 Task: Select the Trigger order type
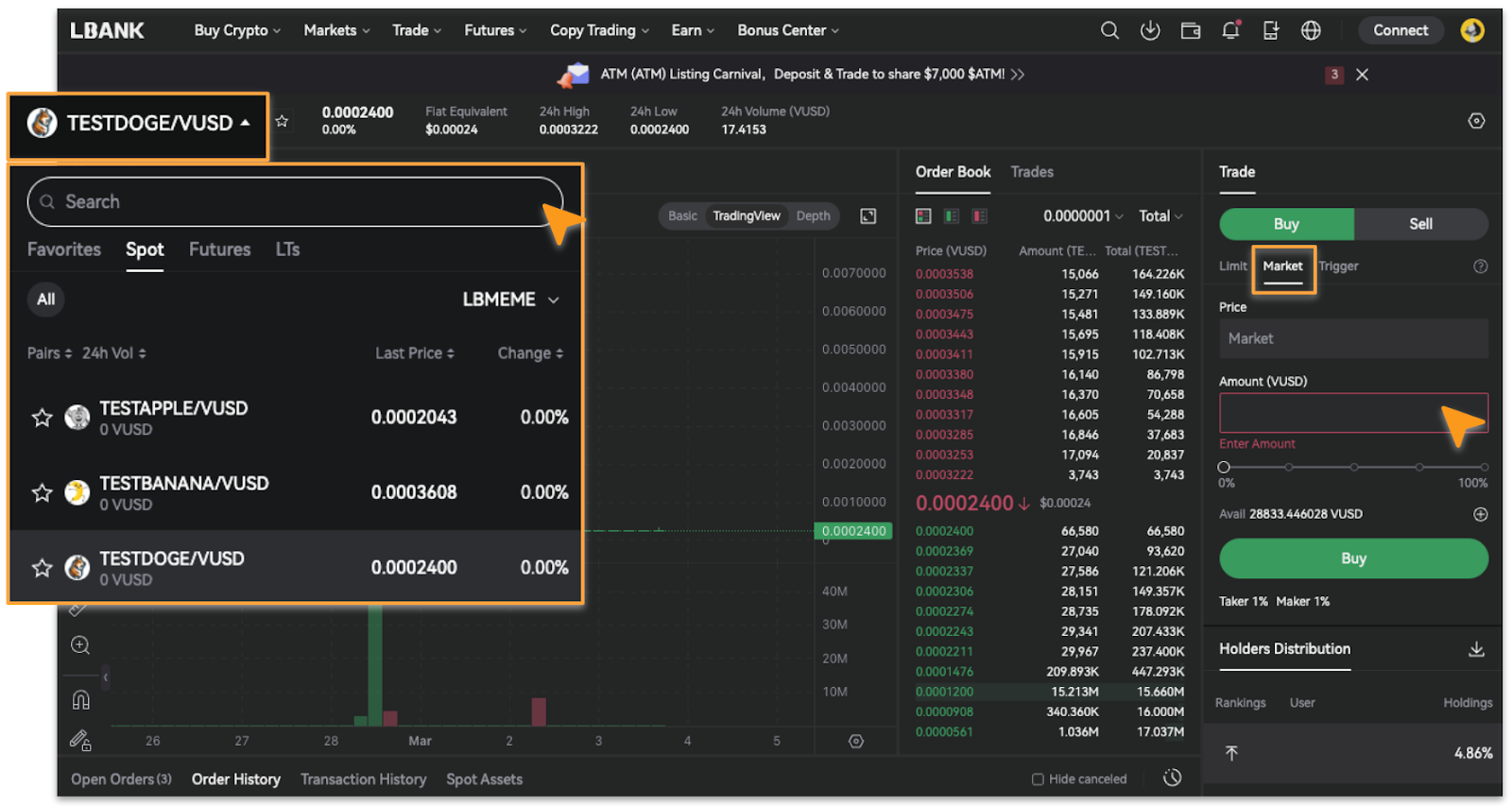1338,266
